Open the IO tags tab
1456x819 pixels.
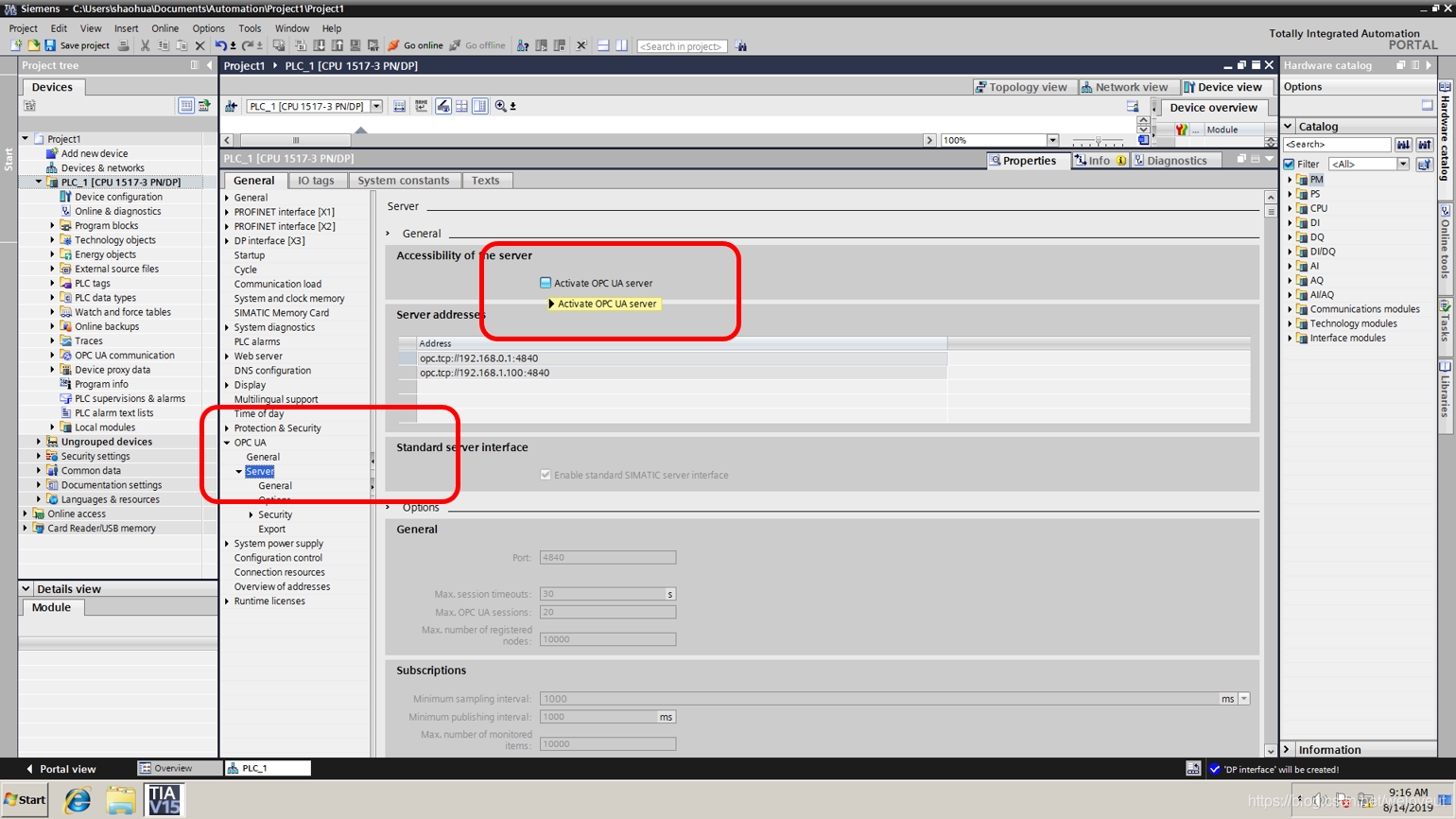coord(316,180)
